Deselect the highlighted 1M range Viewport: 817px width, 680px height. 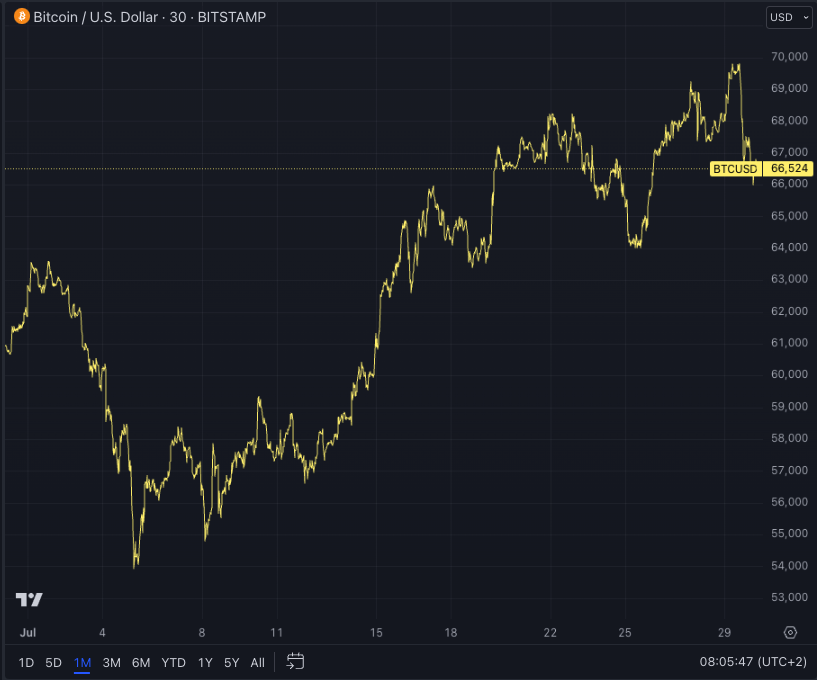82,662
